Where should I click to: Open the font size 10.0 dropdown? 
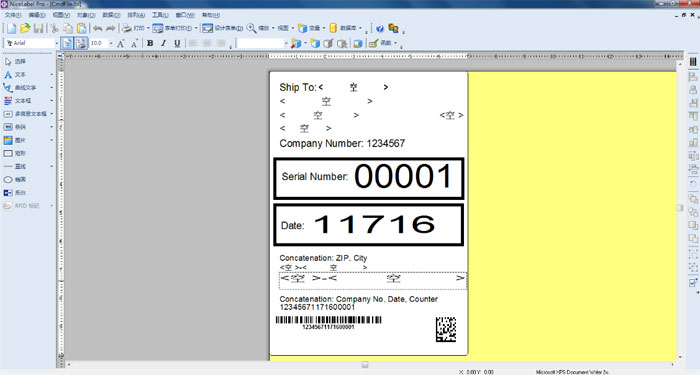[111, 43]
